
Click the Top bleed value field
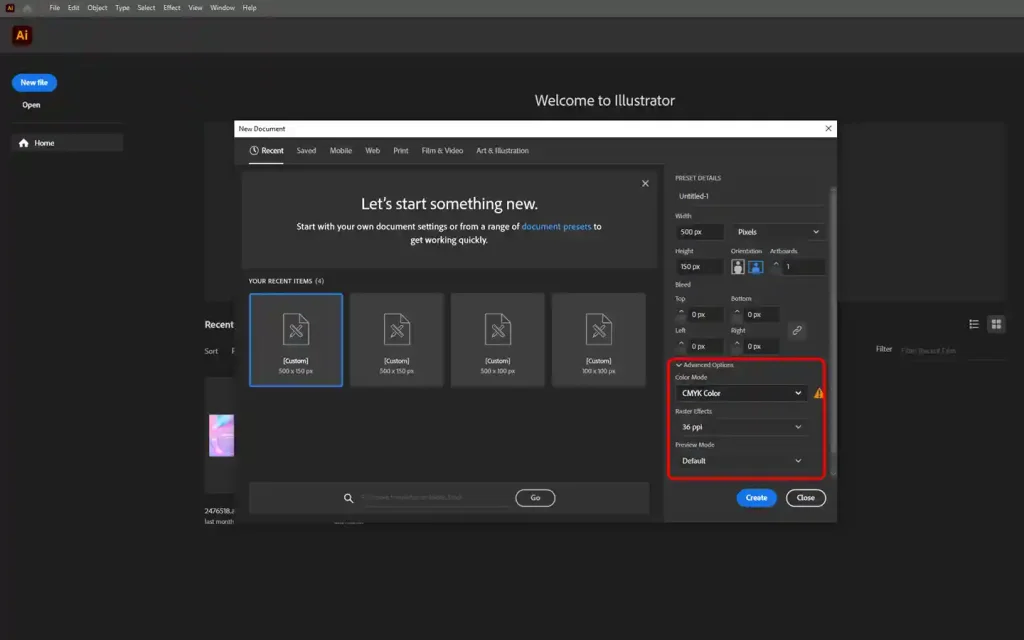click(x=707, y=315)
